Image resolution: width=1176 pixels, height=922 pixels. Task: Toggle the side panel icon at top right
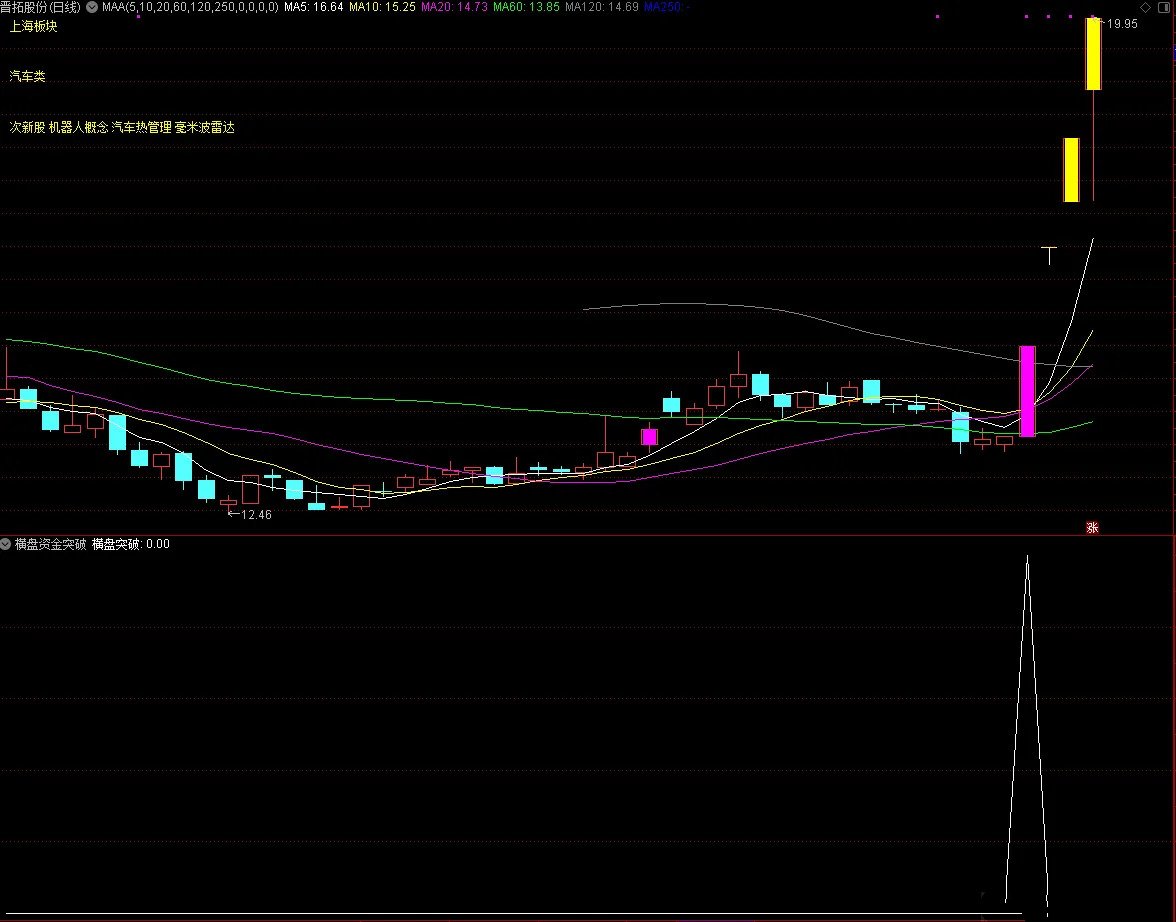tap(1164, 7)
